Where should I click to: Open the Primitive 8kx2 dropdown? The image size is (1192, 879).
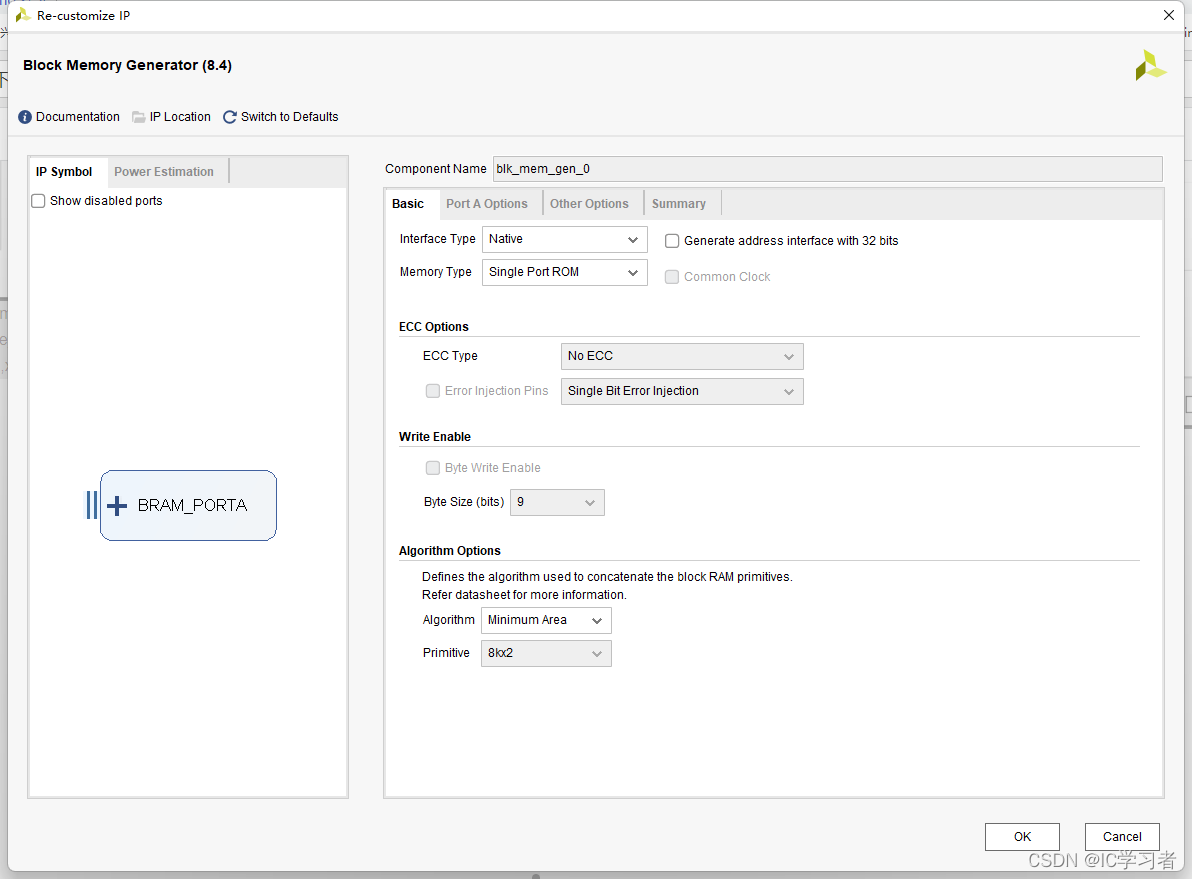[546, 652]
